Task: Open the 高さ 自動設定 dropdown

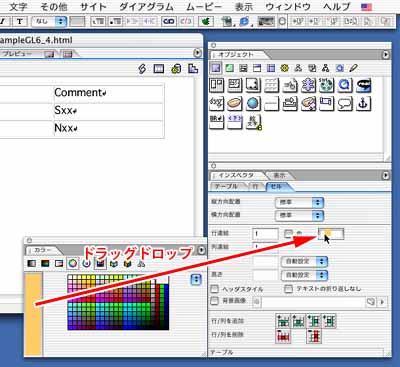Action: point(304,275)
